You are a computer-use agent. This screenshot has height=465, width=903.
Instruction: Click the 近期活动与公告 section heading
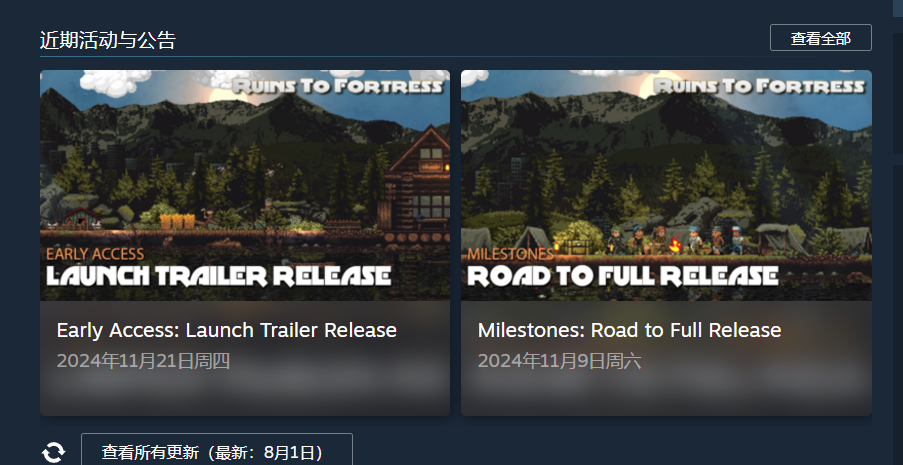click(x=108, y=40)
